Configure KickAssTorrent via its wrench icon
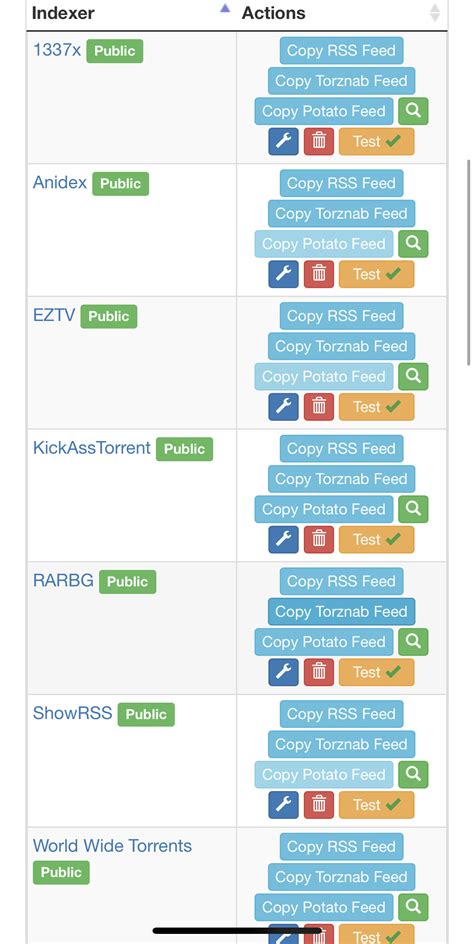The height and width of the screenshot is (944, 474). 283,539
